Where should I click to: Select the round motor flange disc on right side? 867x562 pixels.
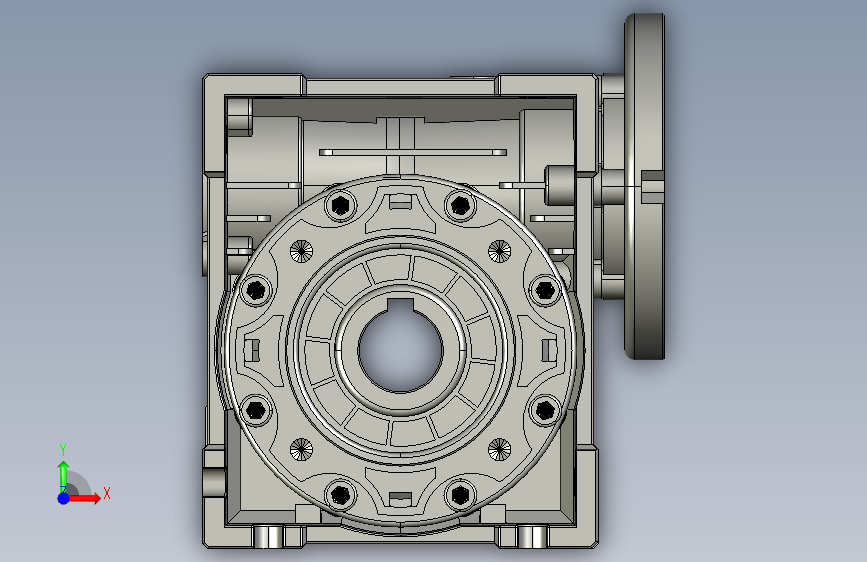(645, 186)
